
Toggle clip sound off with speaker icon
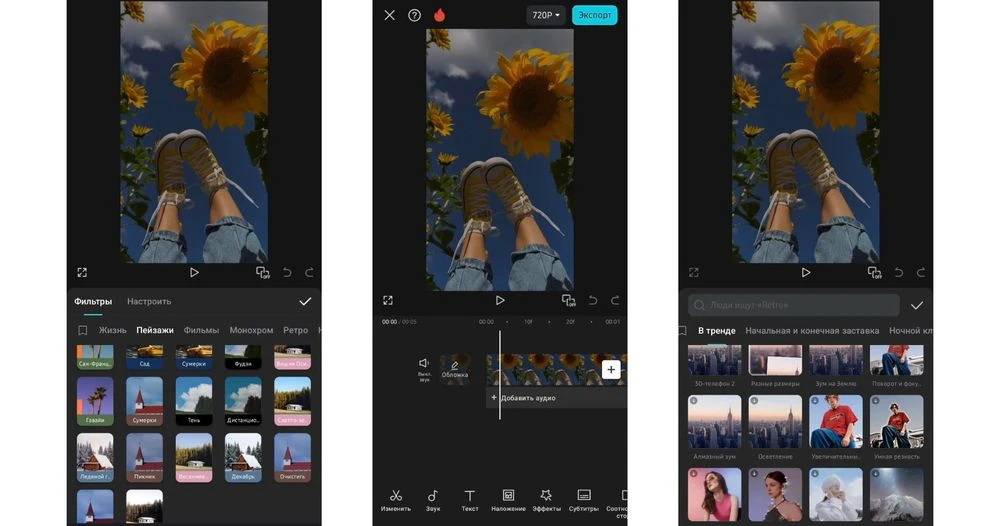[x=423, y=366]
